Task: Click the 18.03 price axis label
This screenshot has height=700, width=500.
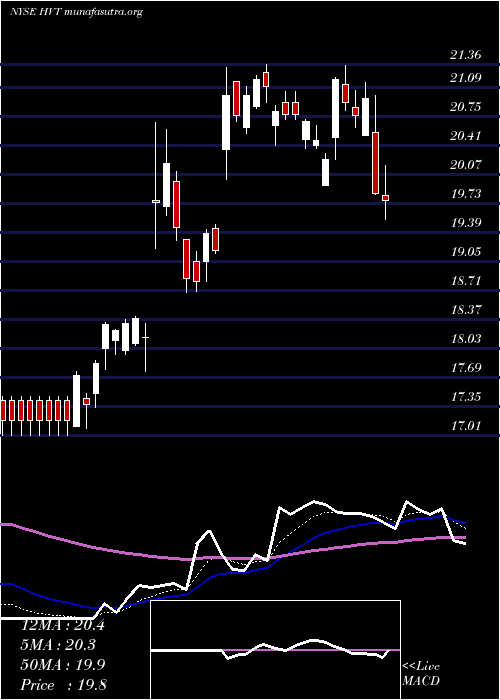Action: coord(466,339)
